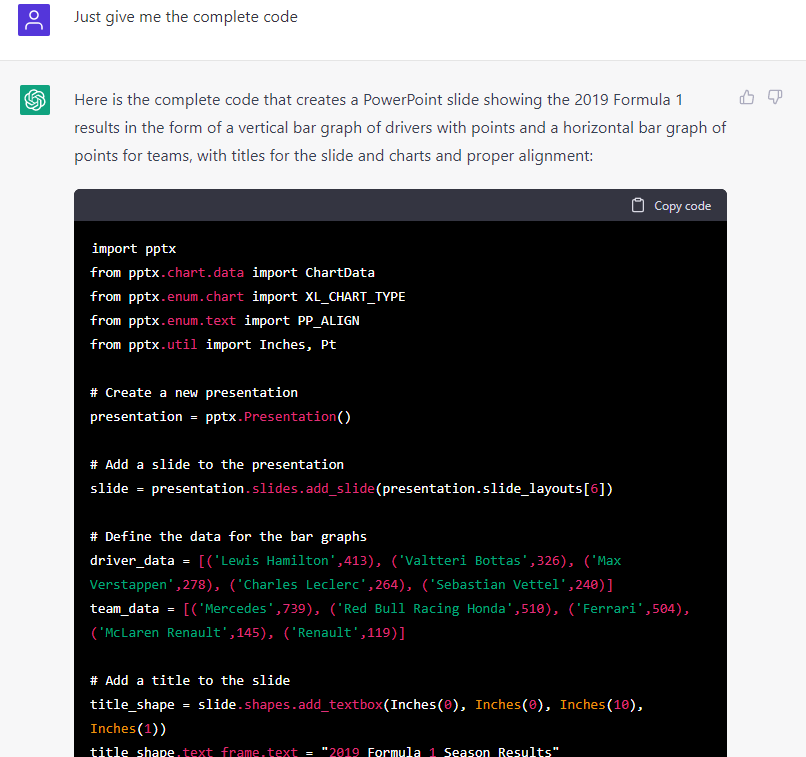This screenshot has height=757, width=806.
Task: Click comment '# Define the data for the bar graphs'
Action: coord(228,537)
